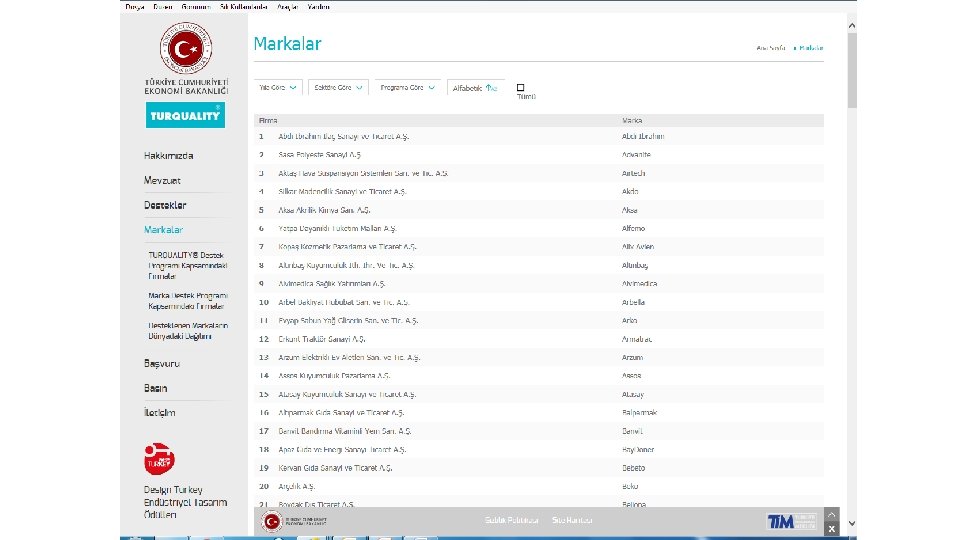Screen dimensions: 960x540
Task: Click the Bebeto brand cell
Action: coord(633,468)
